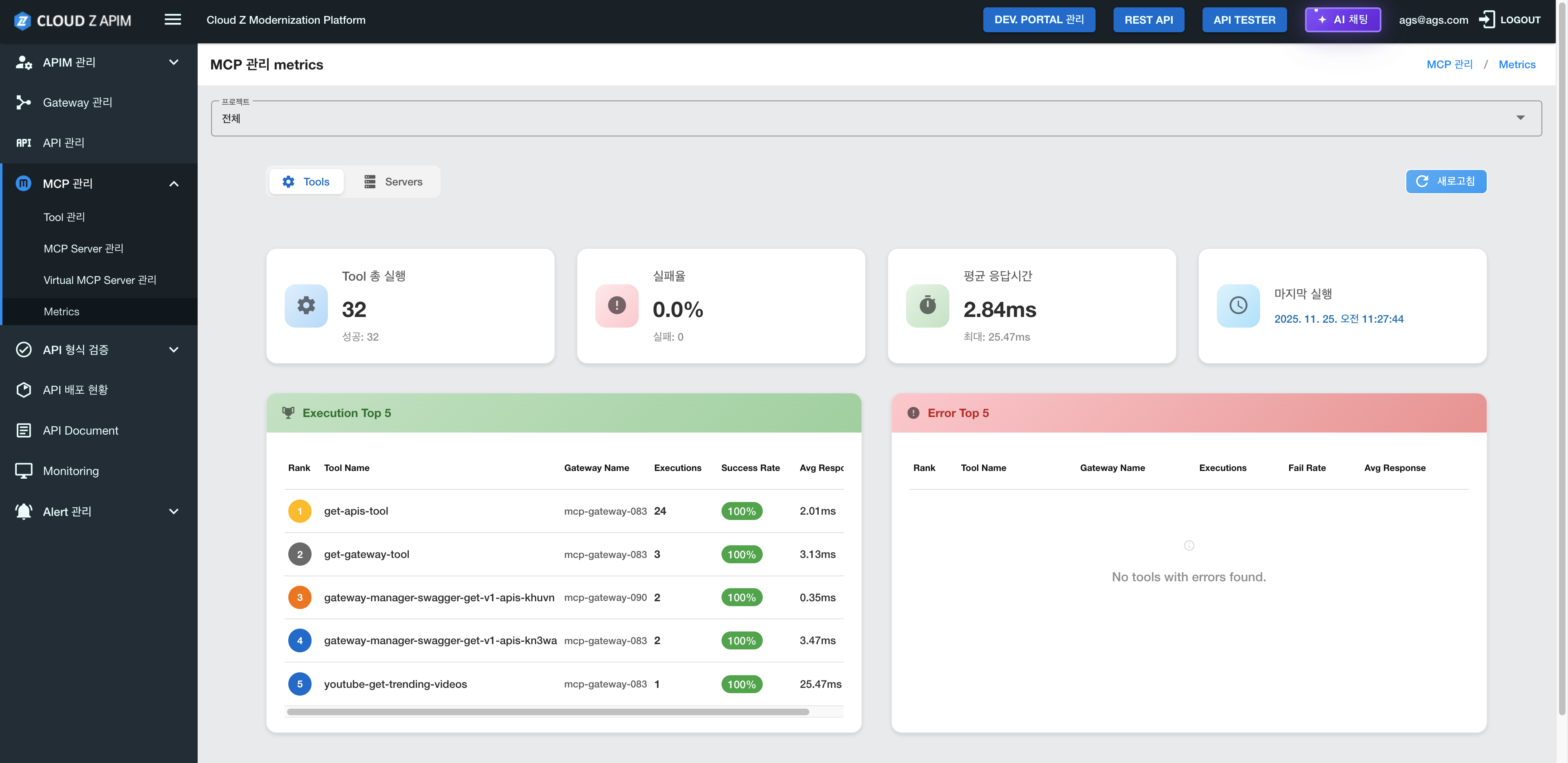Image resolution: width=1568 pixels, height=763 pixels.
Task: Click the info icon in Error Top 5
Action: (x=1189, y=546)
